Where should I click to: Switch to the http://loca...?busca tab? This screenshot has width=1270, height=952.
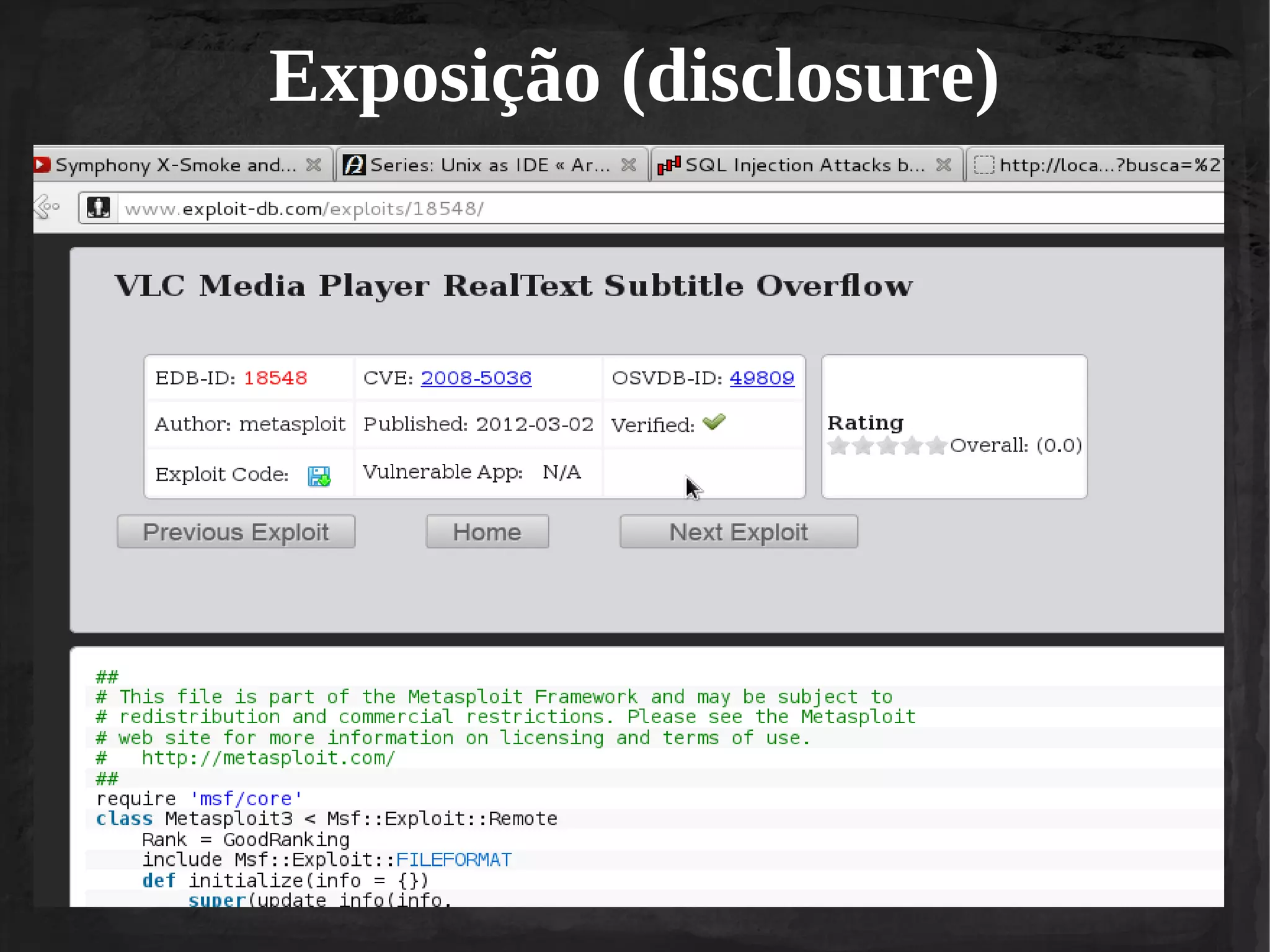coord(1096,165)
